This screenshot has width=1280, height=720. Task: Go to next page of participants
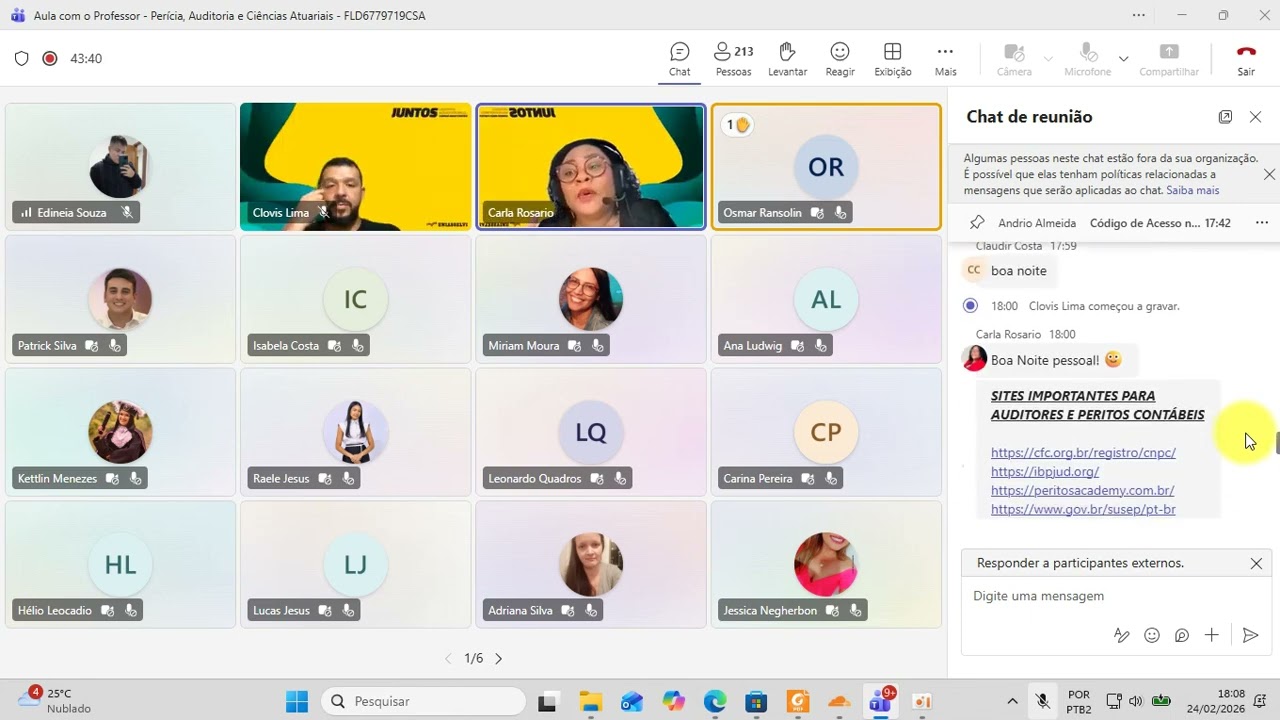[x=498, y=658]
